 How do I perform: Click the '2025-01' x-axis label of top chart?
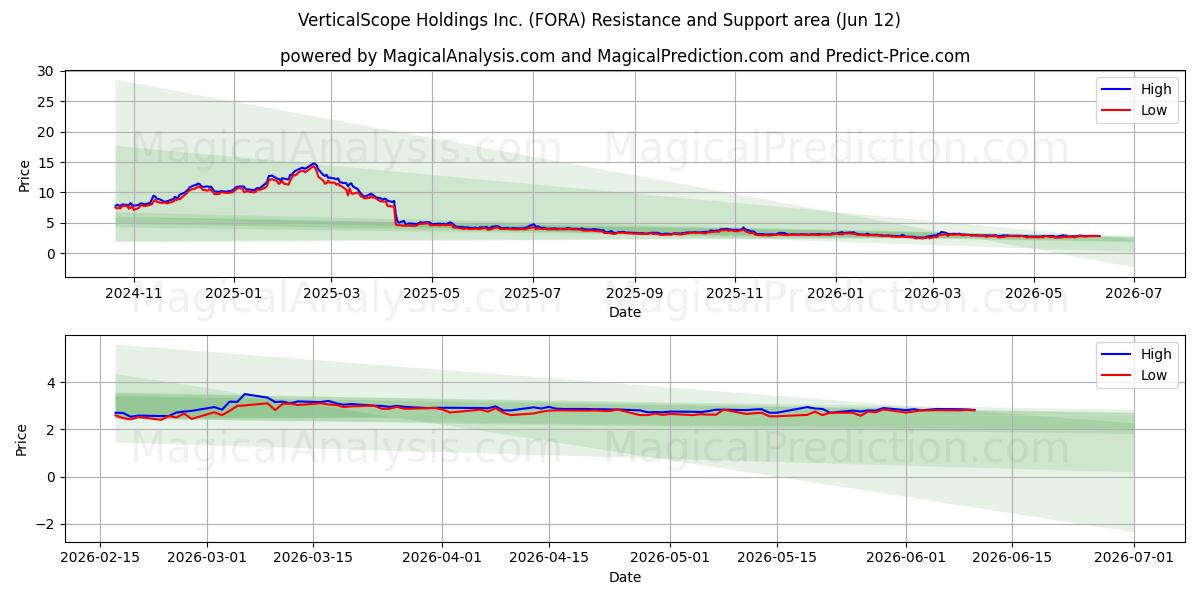tap(234, 293)
